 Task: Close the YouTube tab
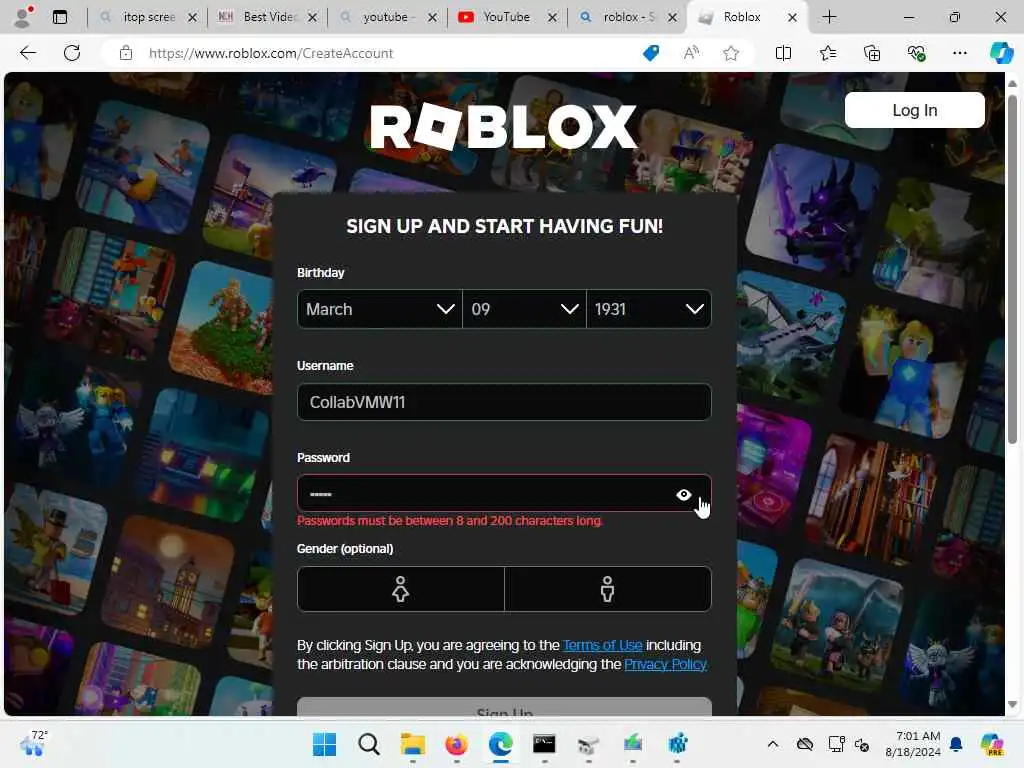[552, 18]
